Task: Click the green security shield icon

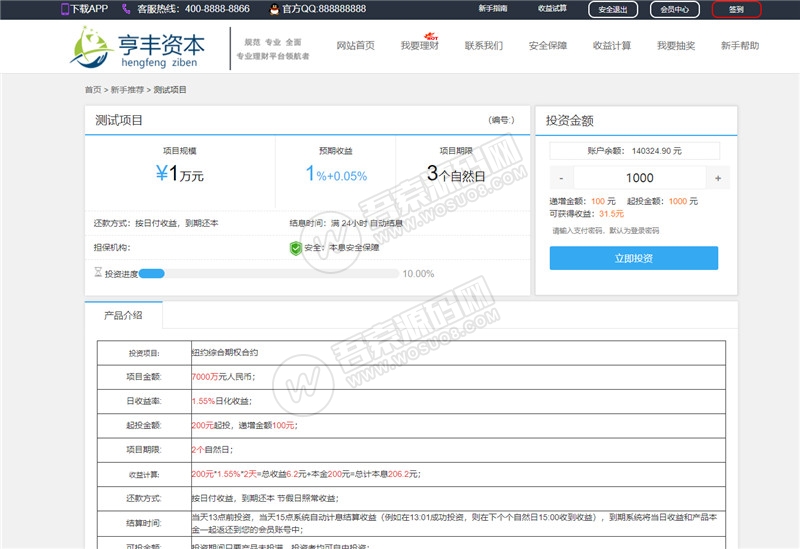Action: [295, 247]
